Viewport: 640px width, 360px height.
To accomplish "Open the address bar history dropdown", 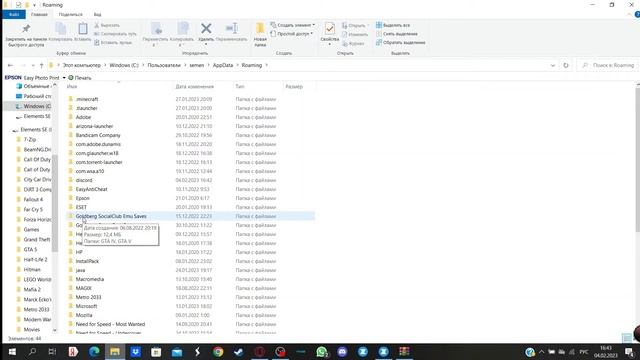I will pos(553,65).
